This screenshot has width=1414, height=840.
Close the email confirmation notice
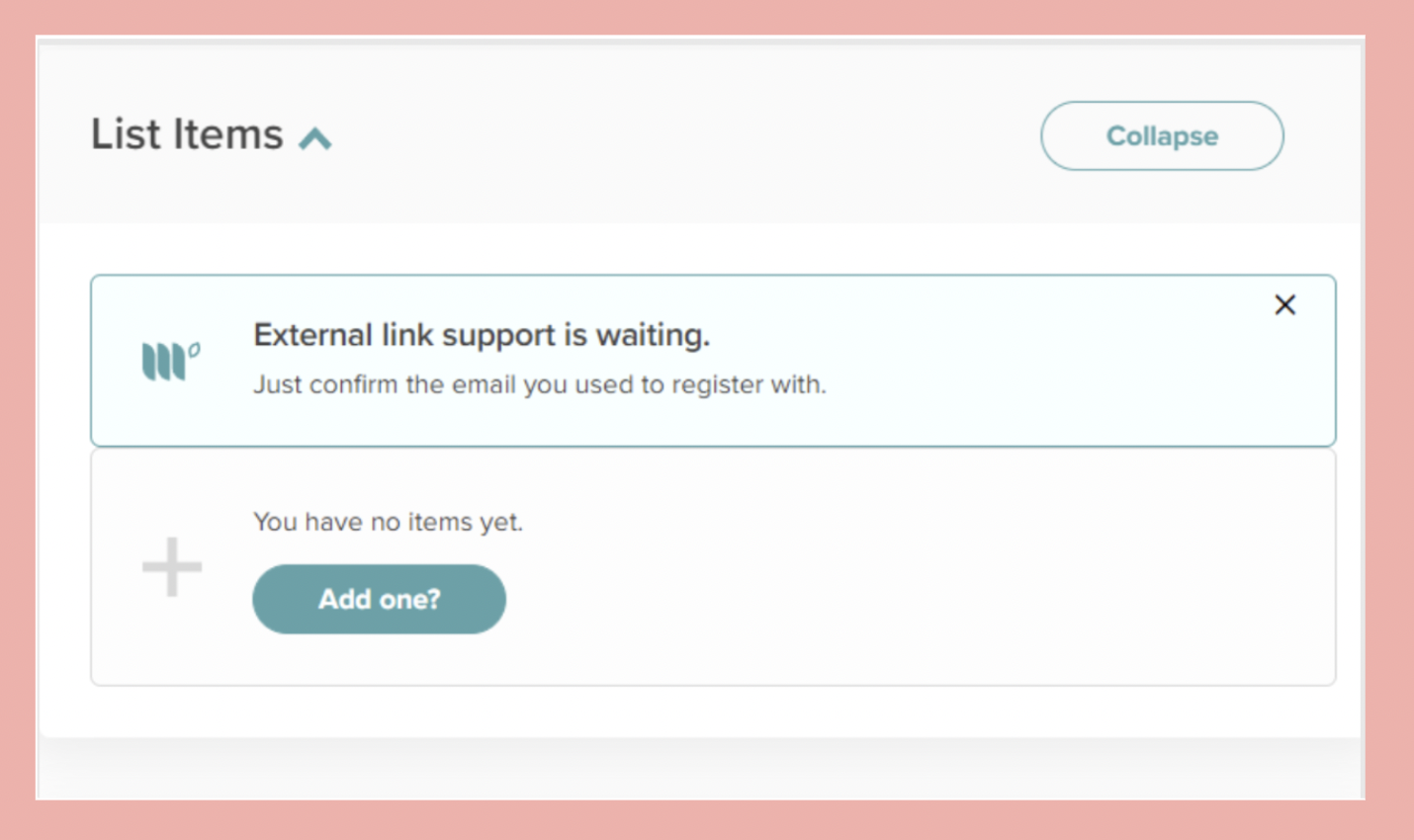coord(1284,305)
